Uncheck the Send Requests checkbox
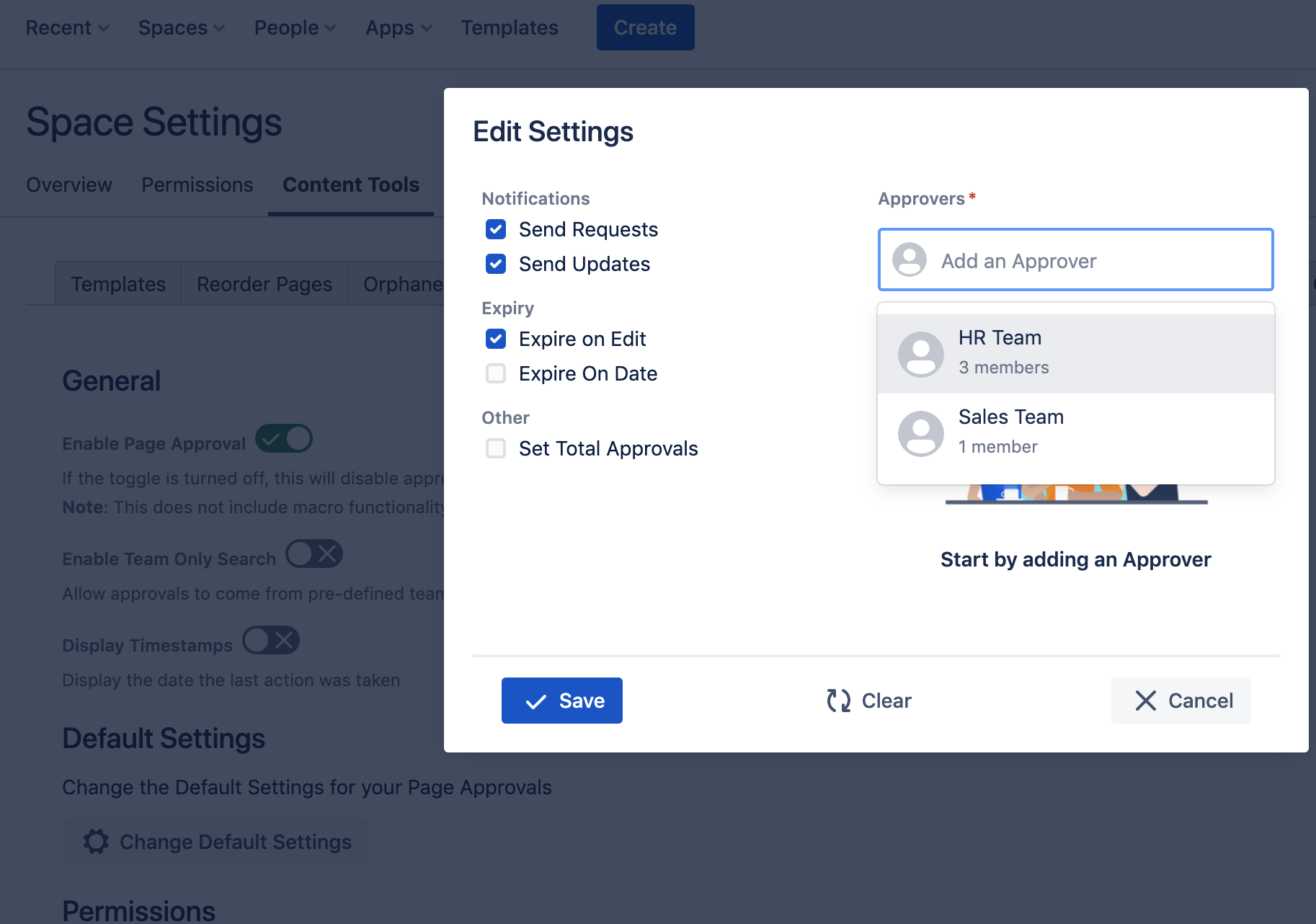This screenshot has width=1316, height=924. point(496,229)
